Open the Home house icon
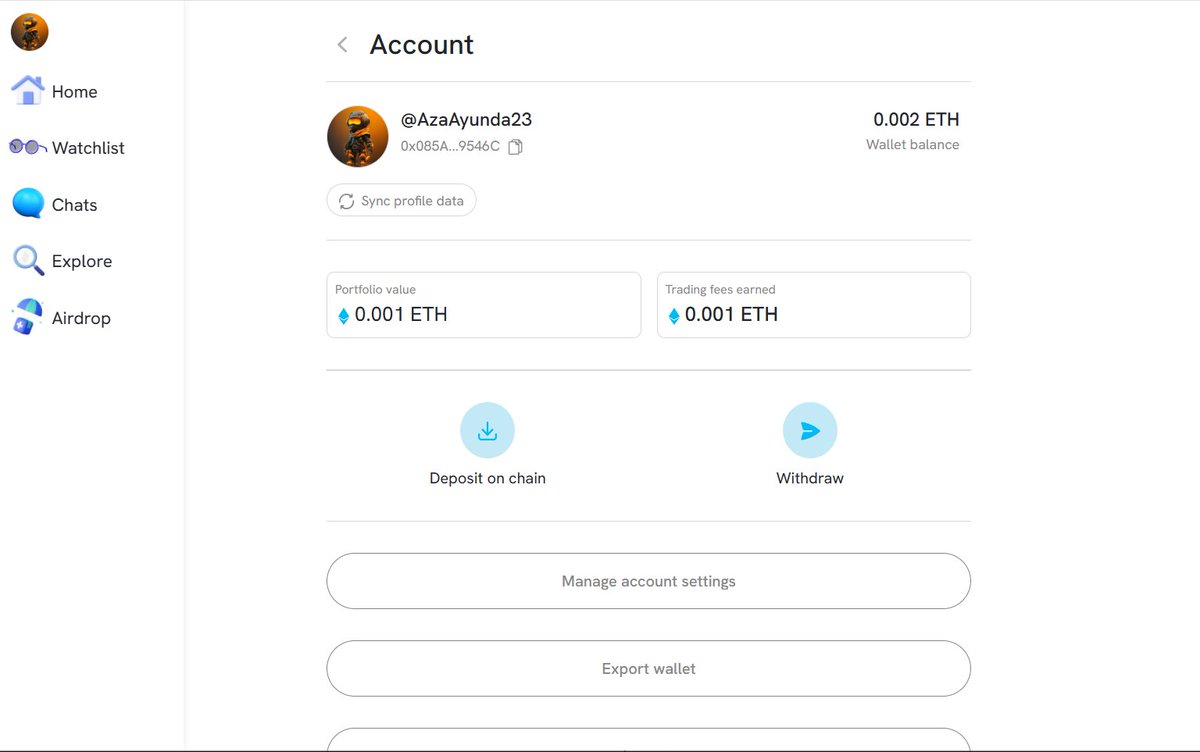1200x752 pixels. (x=27, y=91)
